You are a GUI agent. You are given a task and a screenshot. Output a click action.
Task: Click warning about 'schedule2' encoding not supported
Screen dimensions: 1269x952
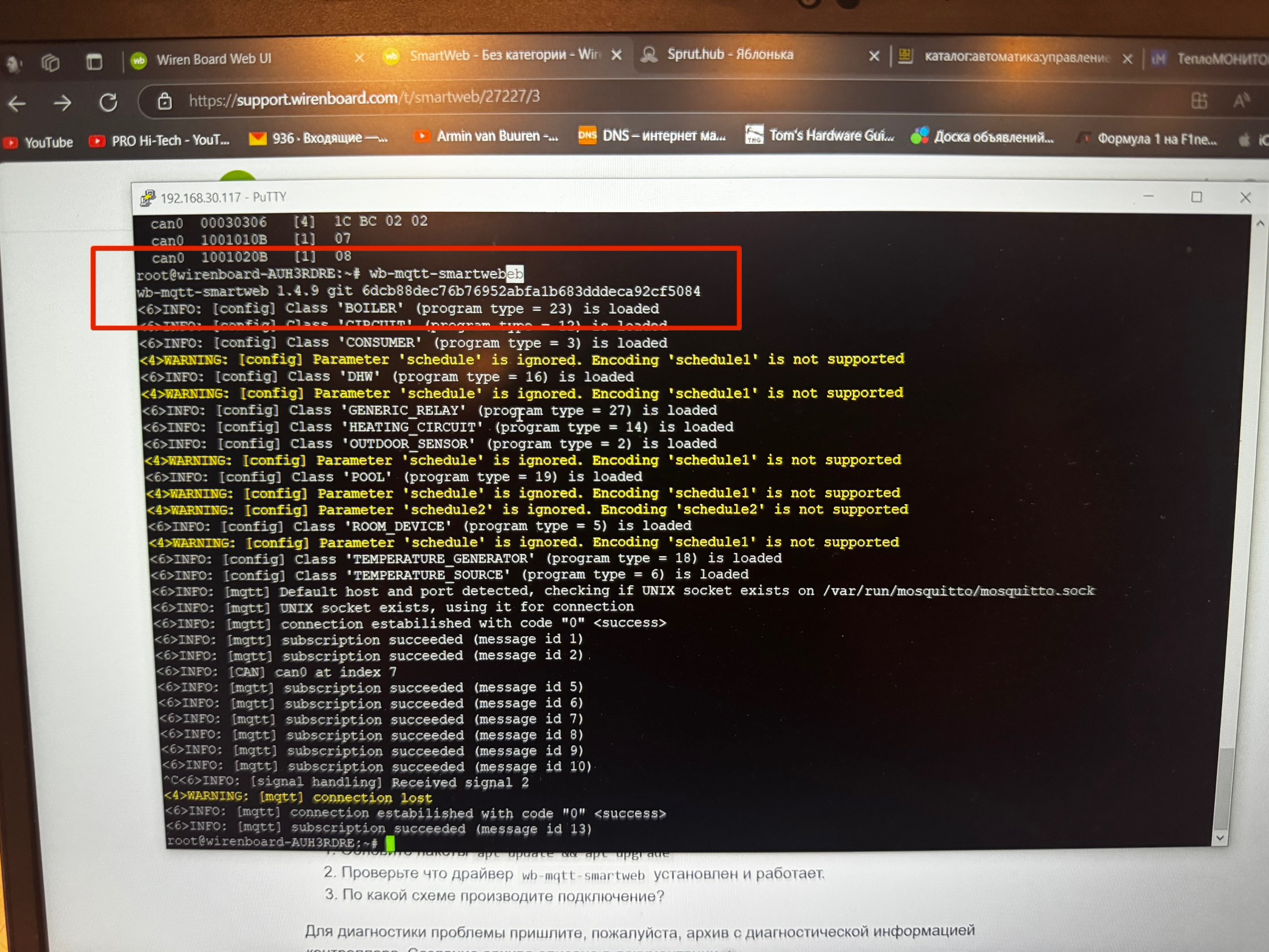[528, 510]
